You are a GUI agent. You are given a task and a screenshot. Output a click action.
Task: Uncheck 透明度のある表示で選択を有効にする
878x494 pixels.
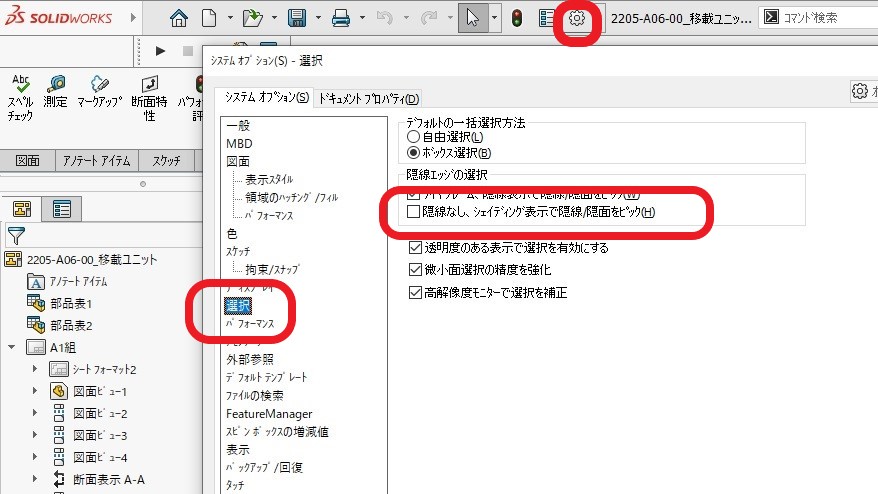tap(415, 247)
